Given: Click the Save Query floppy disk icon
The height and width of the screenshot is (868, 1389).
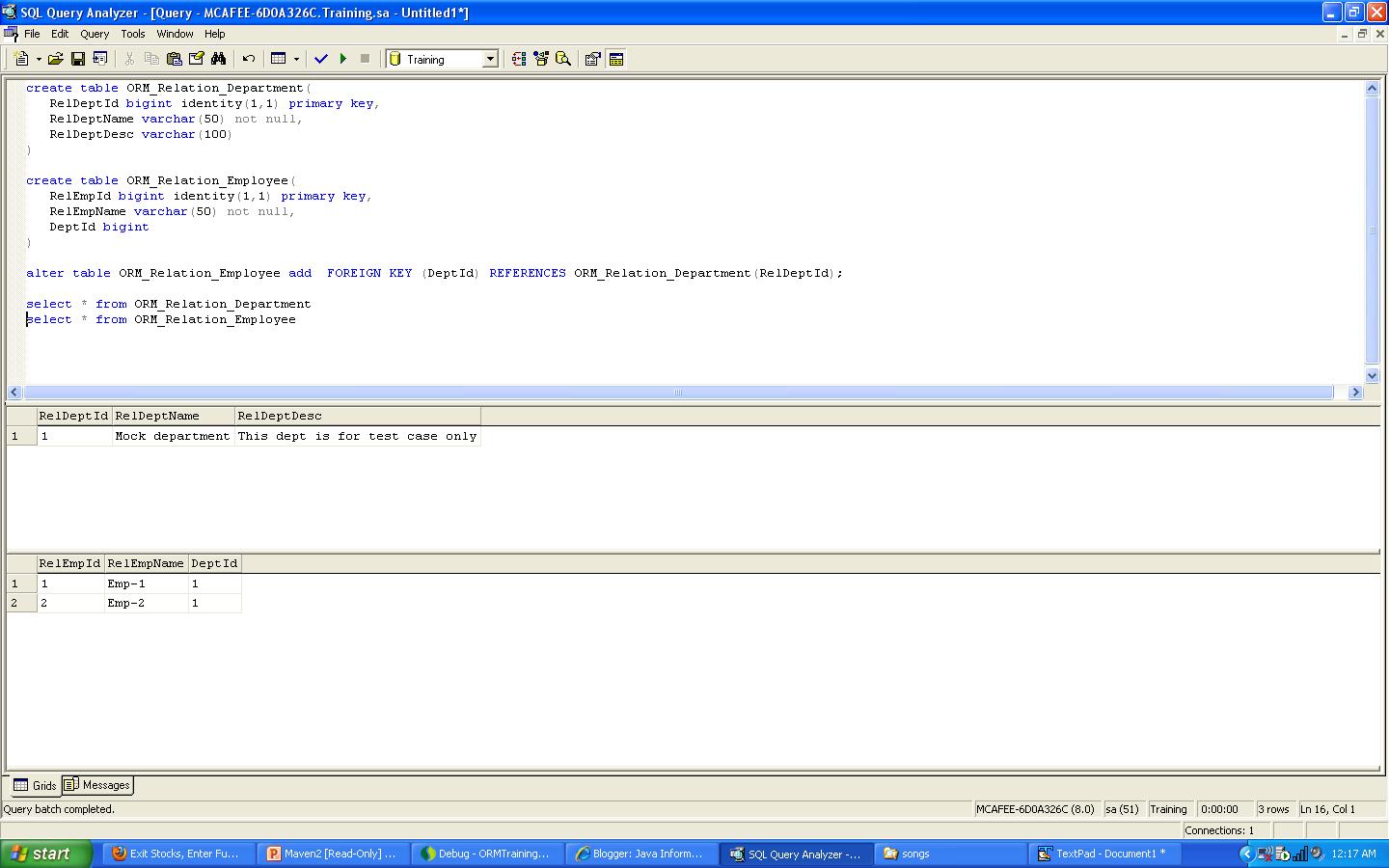Looking at the screenshot, I should pyautogui.click(x=78, y=59).
